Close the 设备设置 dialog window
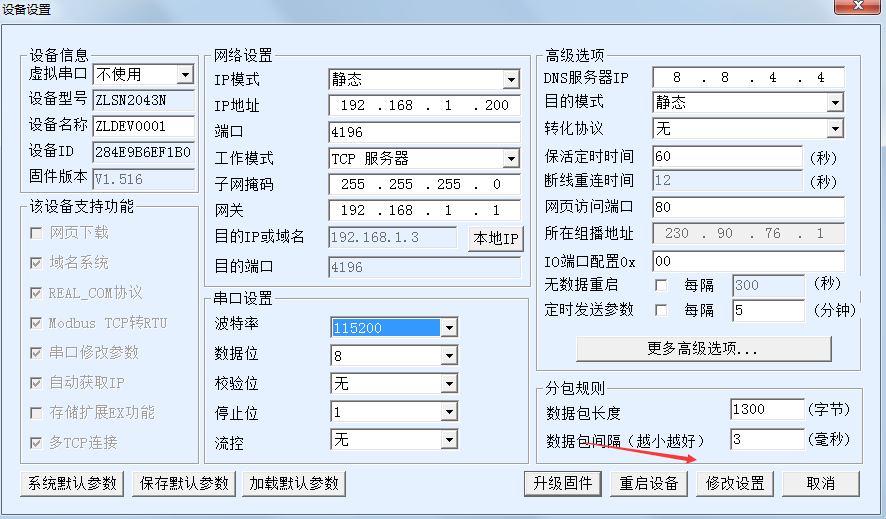Screen dimensions: 886x519 pyautogui.click(x=859, y=11)
